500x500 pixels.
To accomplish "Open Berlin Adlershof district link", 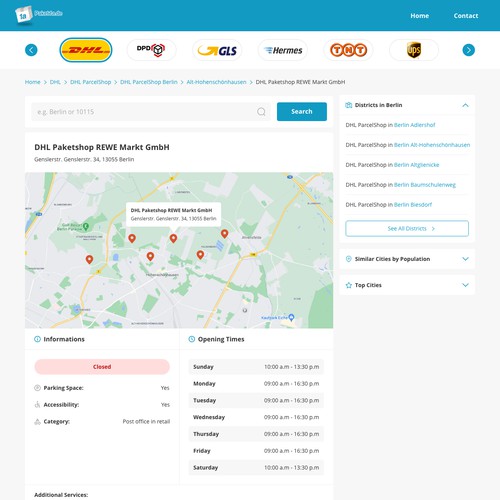I will click(x=414, y=125).
